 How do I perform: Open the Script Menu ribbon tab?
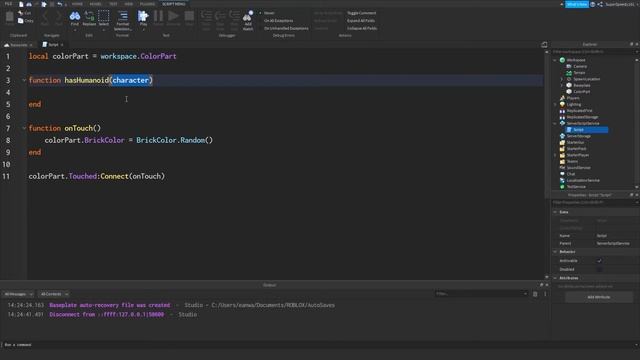tap(173, 4)
